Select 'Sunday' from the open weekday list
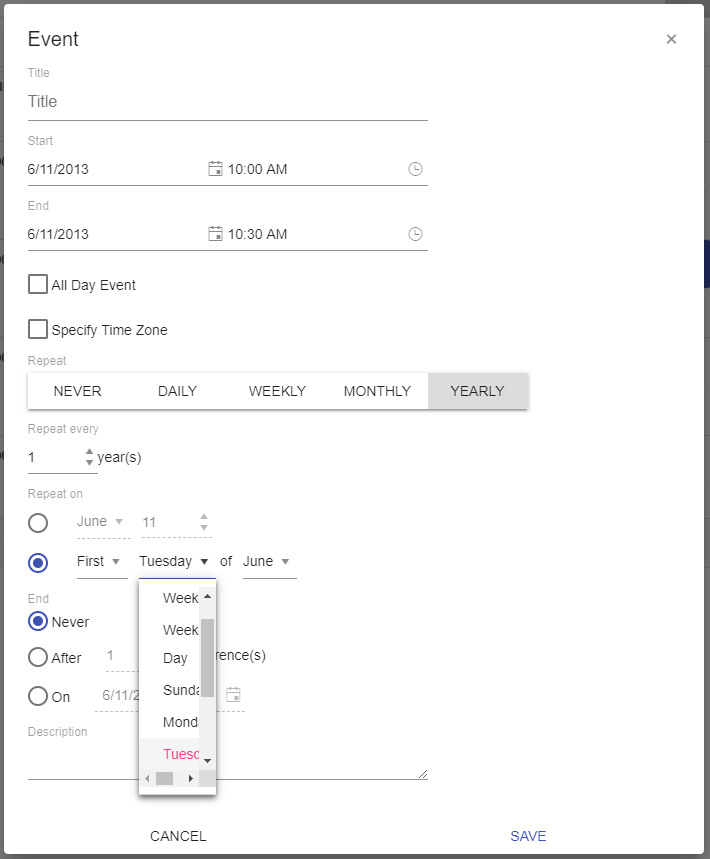The image size is (710, 859). coord(180,690)
